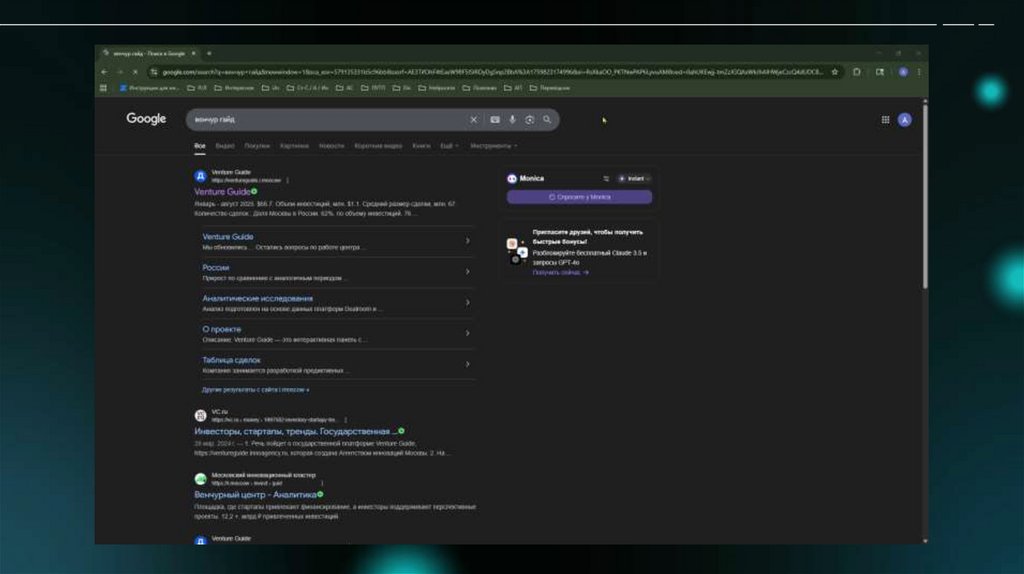Open the Chrome side panel icon

click(880, 72)
